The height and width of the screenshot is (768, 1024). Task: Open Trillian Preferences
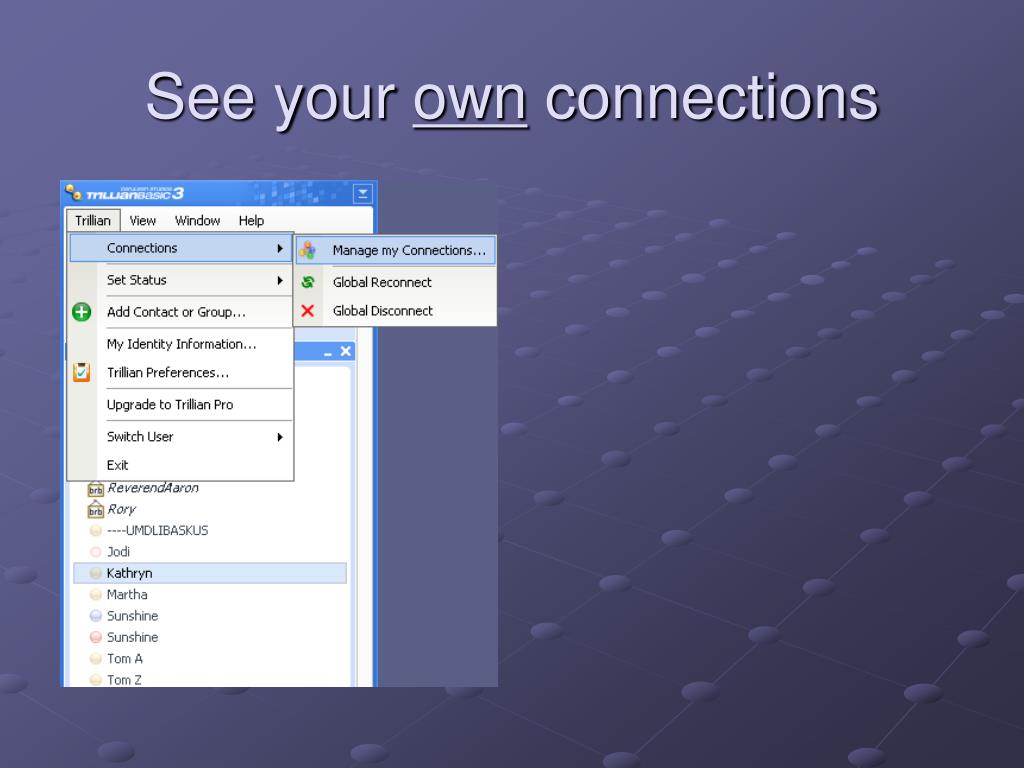pyautogui.click(x=180, y=373)
